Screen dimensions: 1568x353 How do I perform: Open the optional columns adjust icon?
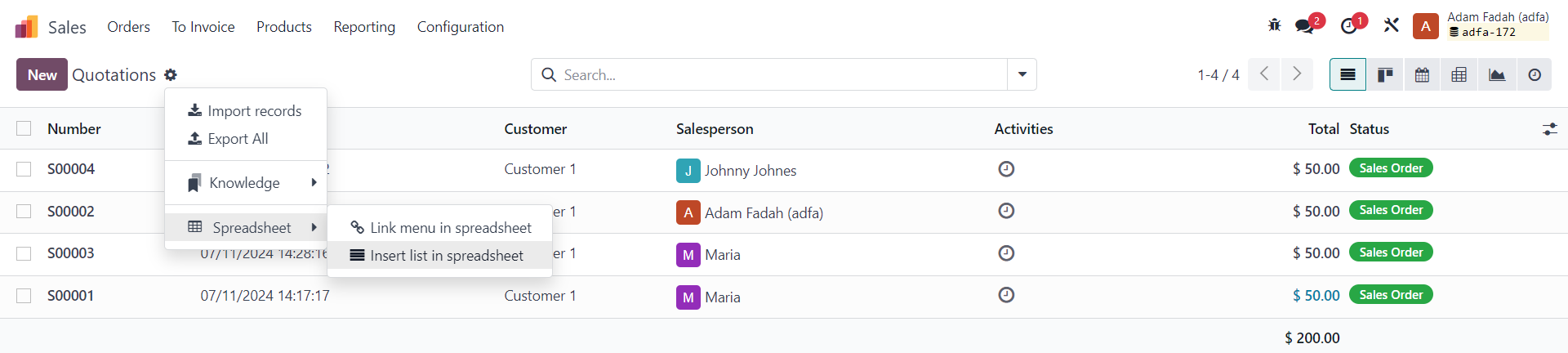tap(1549, 129)
